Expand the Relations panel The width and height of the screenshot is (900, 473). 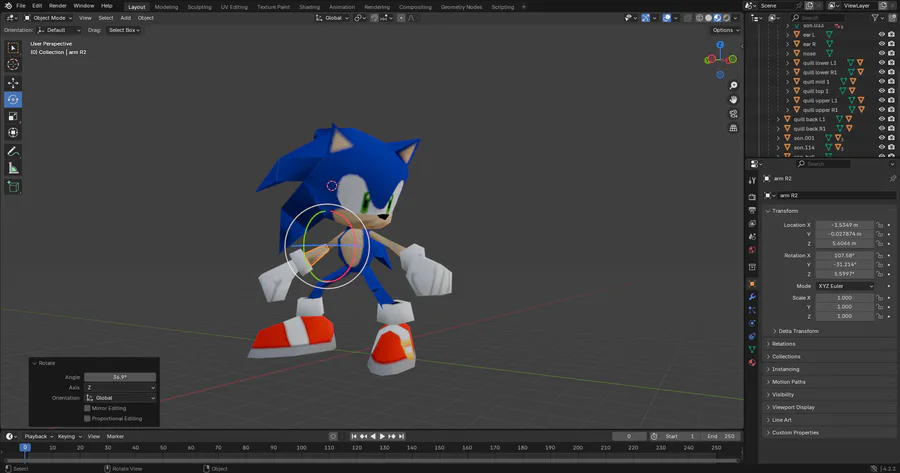click(781, 344)
